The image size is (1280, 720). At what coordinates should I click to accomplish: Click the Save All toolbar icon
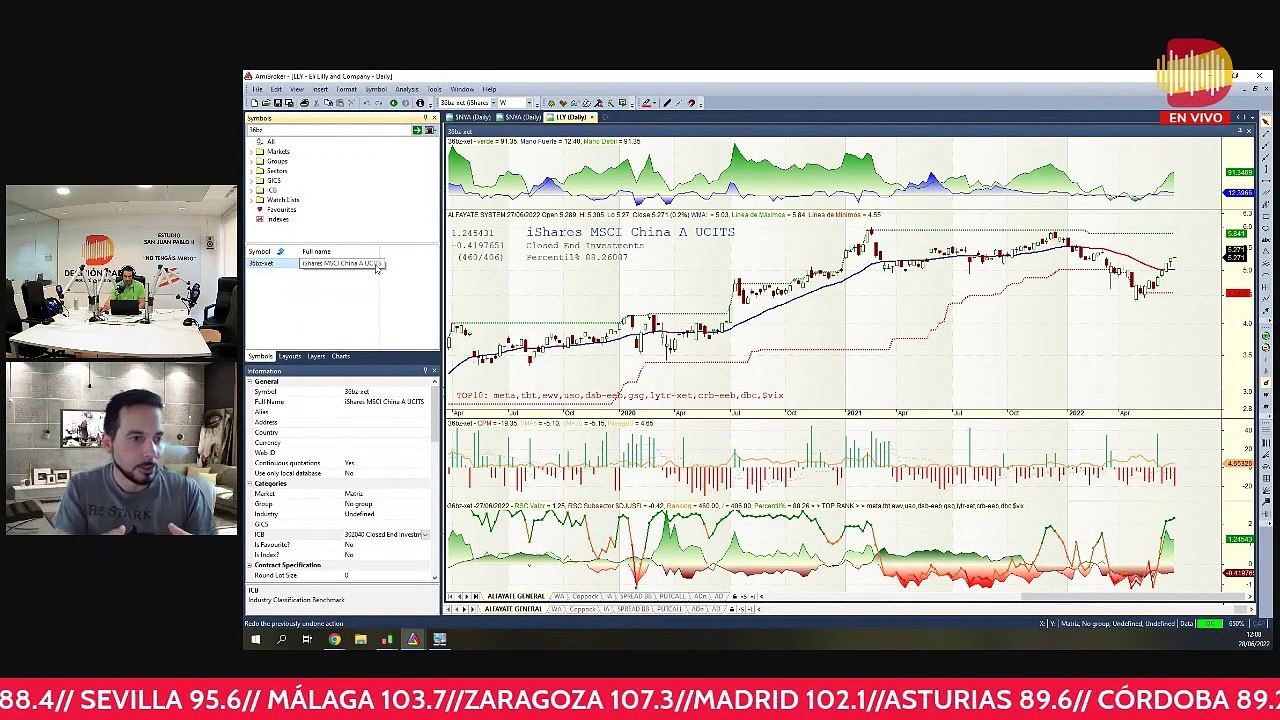pyautogui.click(x=289, y=103)
